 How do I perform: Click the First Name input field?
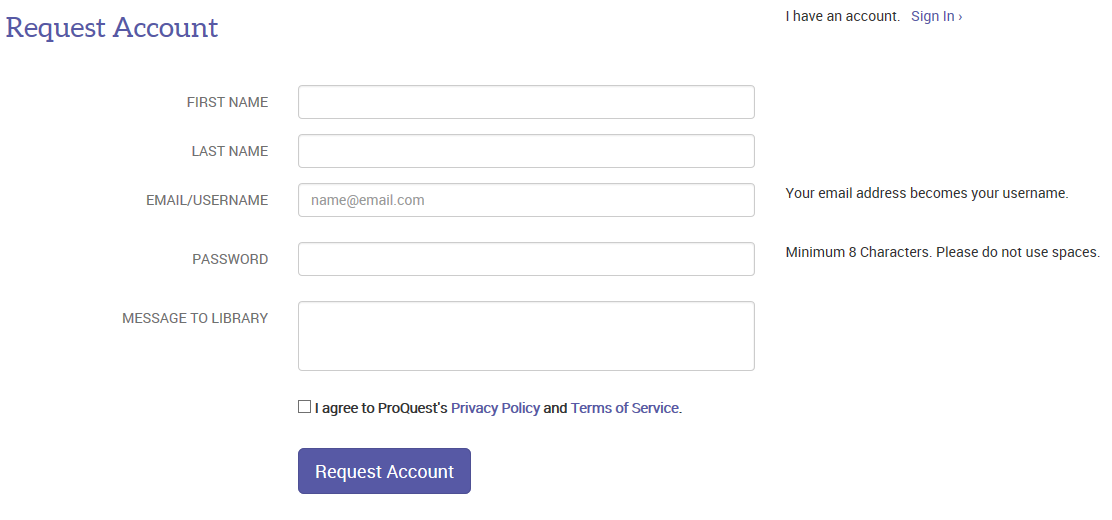[x=526, y=102]
